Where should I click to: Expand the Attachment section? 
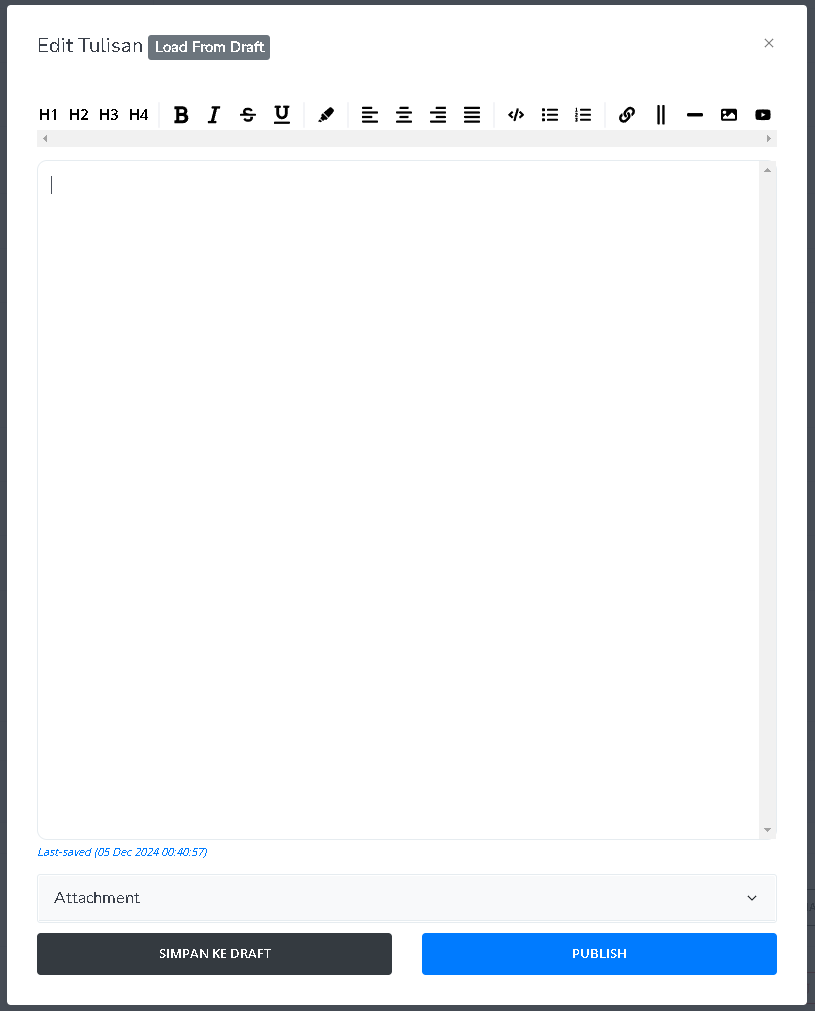coord(407,898)
